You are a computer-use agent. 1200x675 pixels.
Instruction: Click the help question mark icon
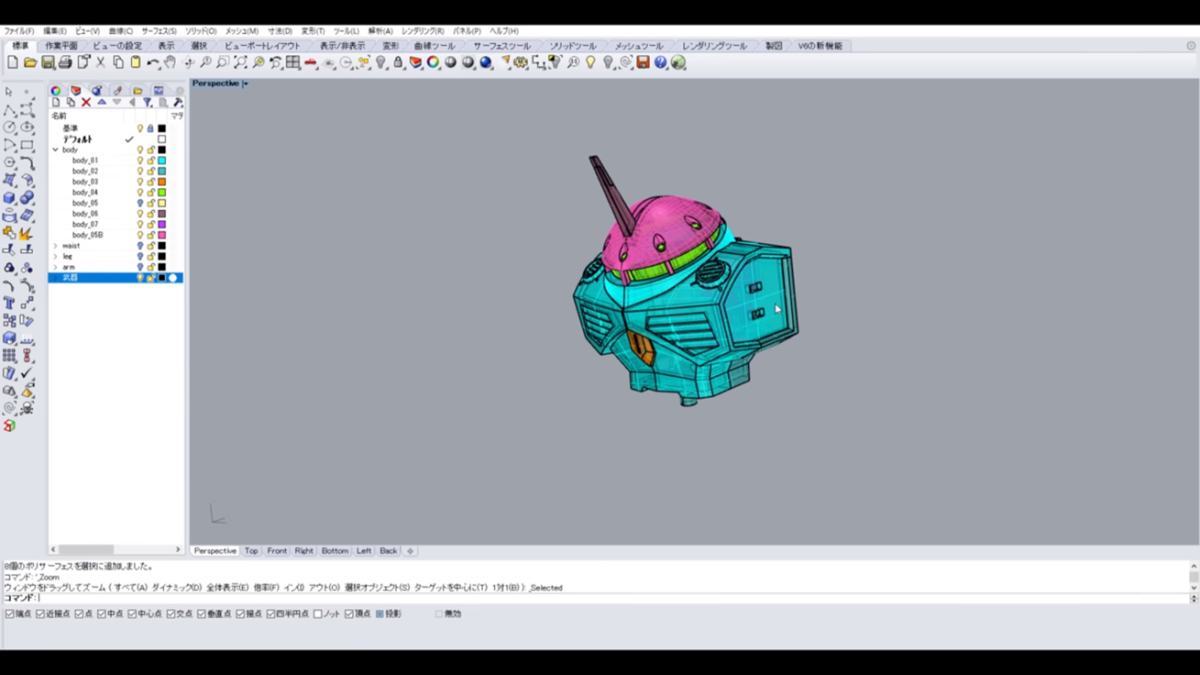tap(659, 63)
